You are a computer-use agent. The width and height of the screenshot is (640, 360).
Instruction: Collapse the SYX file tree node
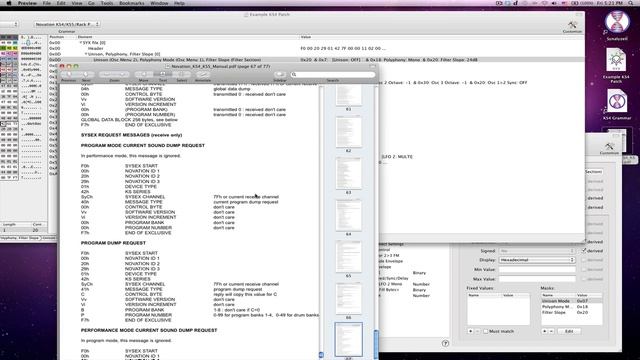pyautogui.click(x=80, y=42)
